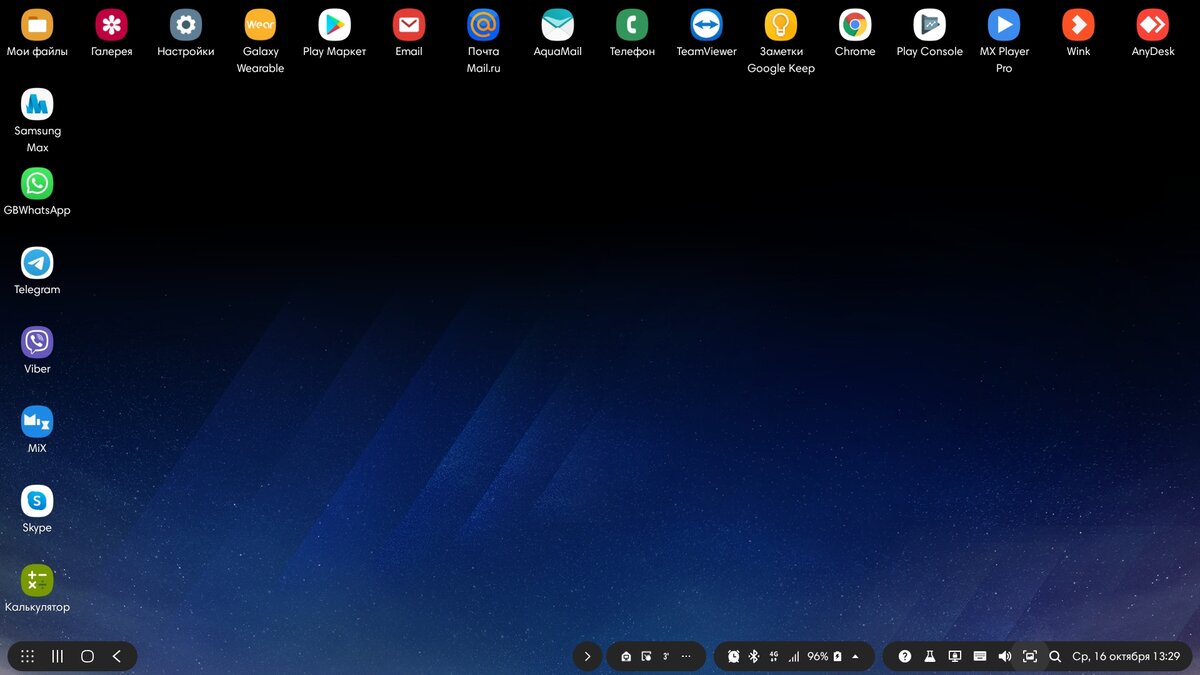Viewport: 1200px width, 675px height.
Task: Expand quick settings panel arrow
Action: pos(855,656)
